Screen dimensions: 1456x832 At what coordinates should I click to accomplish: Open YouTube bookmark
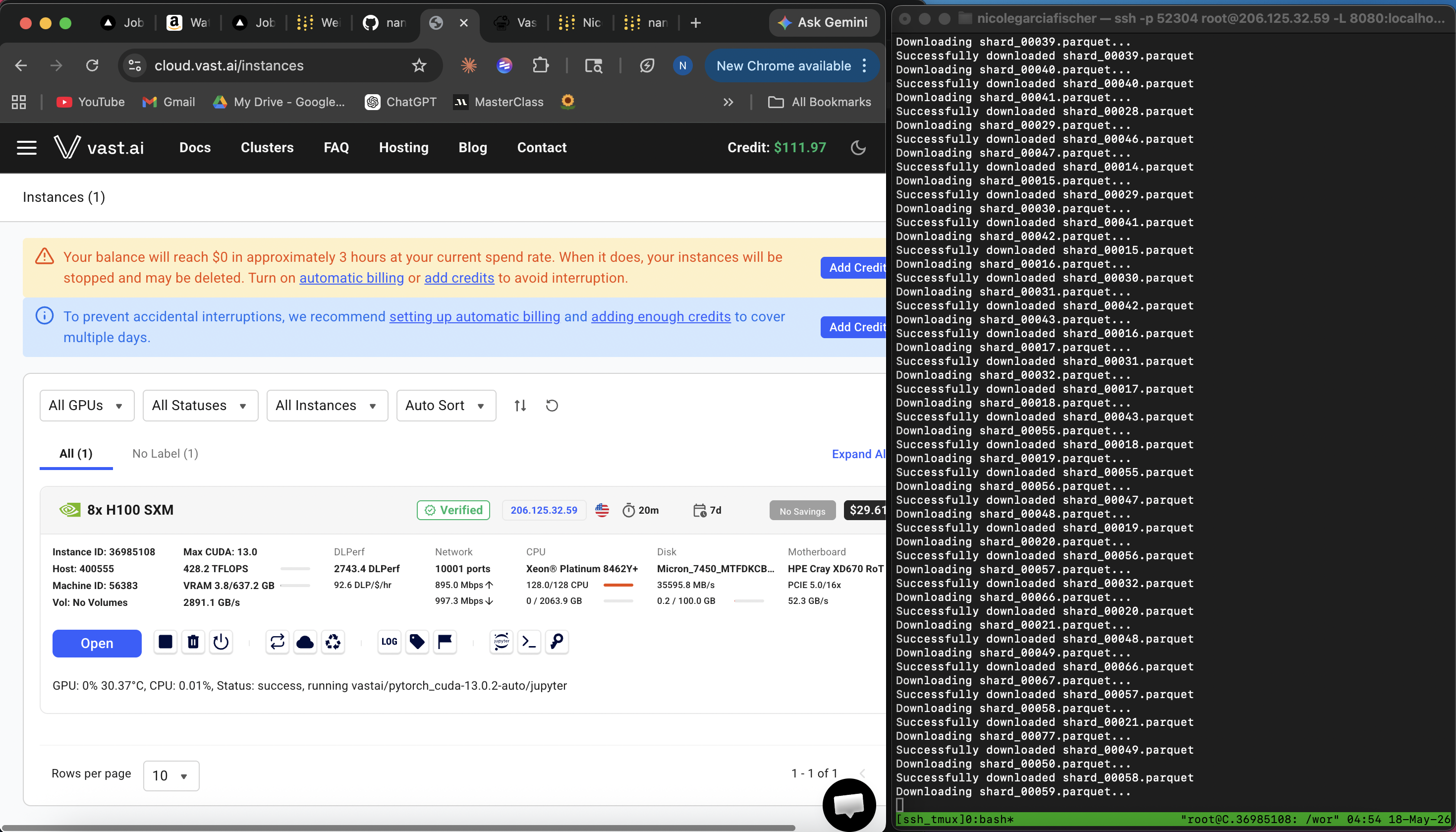91,102
